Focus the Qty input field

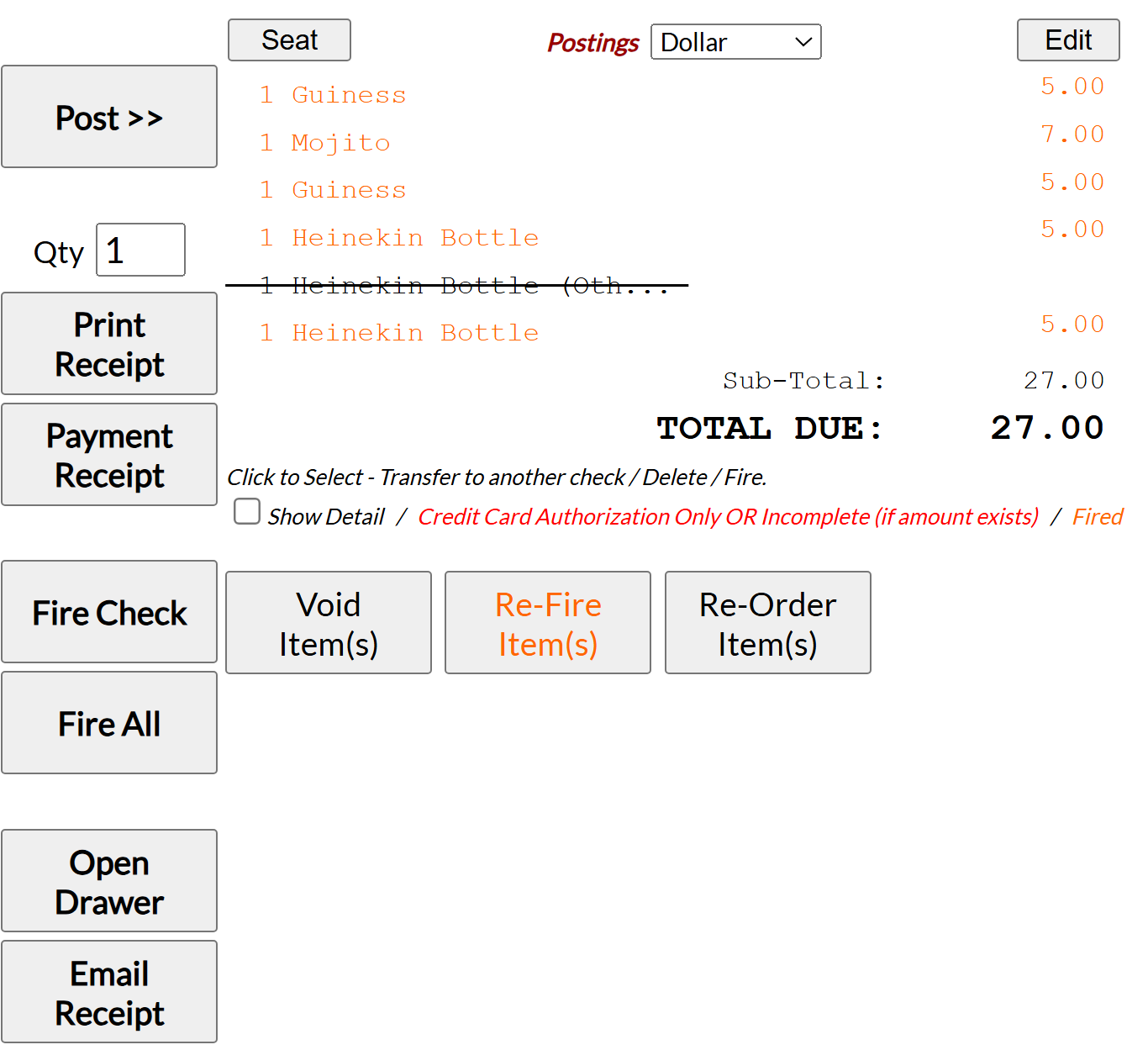[x=140, y=250]
